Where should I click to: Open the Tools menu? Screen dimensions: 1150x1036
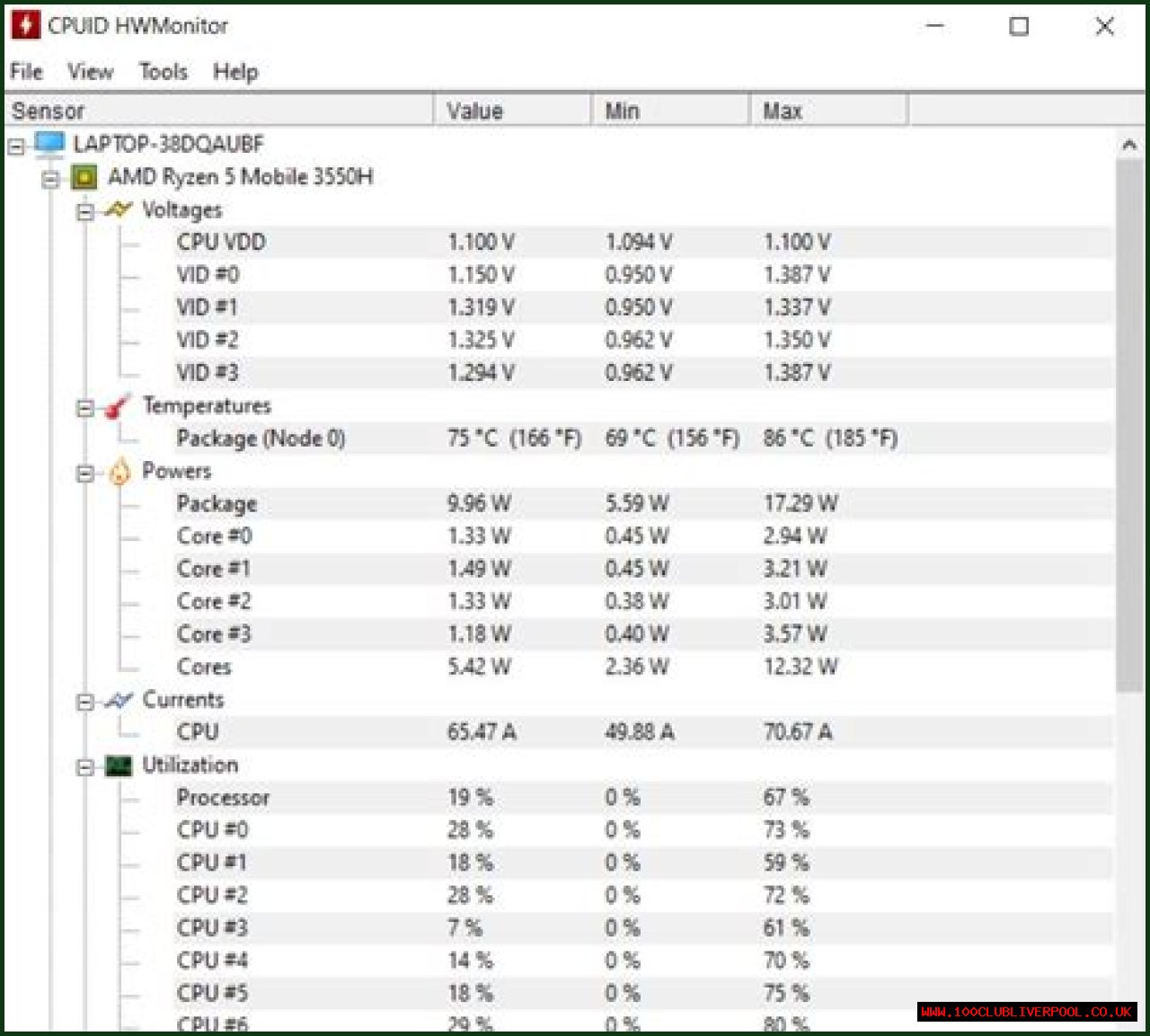[x=163, y=72]
